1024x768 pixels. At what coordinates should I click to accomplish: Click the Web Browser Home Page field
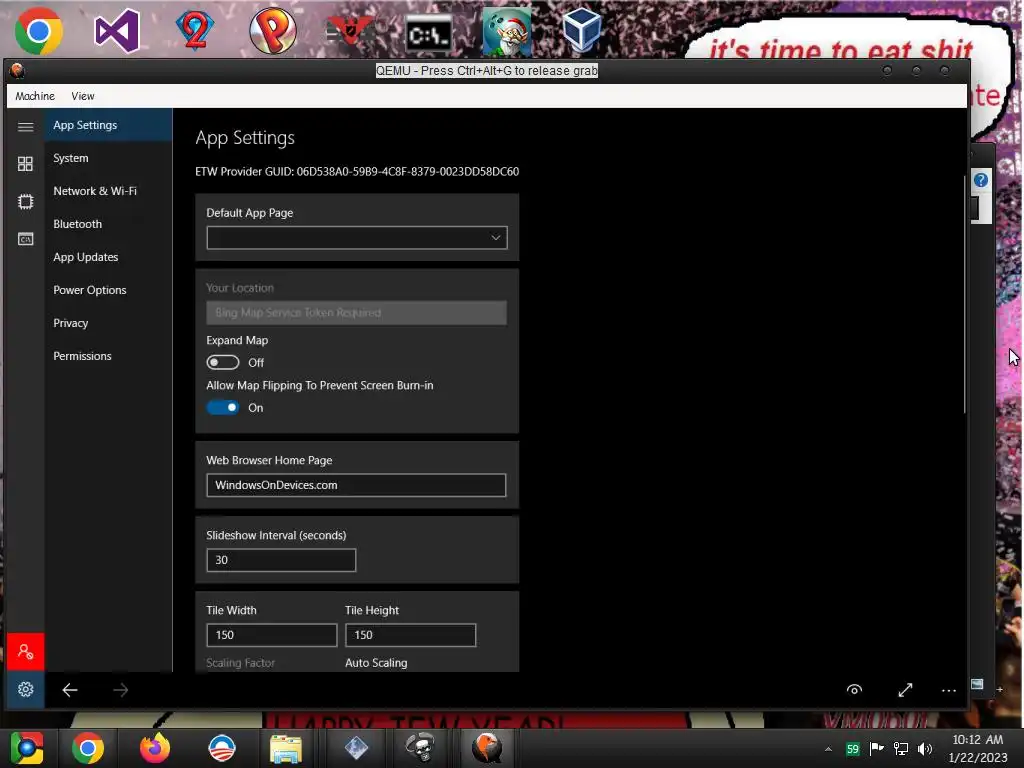[x=357, y=485]
